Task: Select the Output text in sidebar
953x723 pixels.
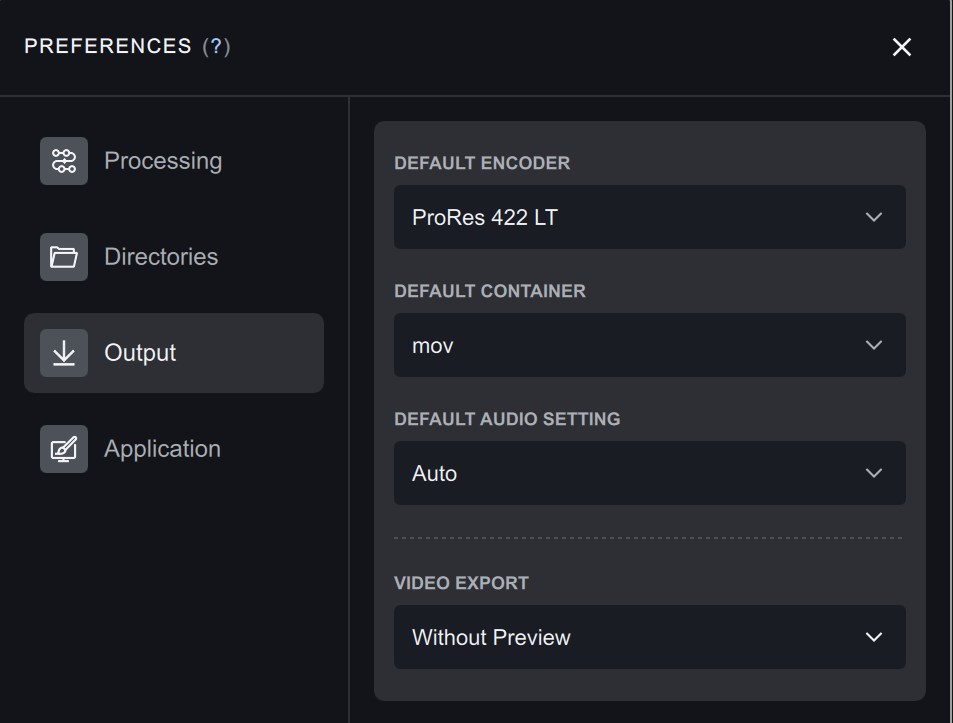Action: [140, 353]
